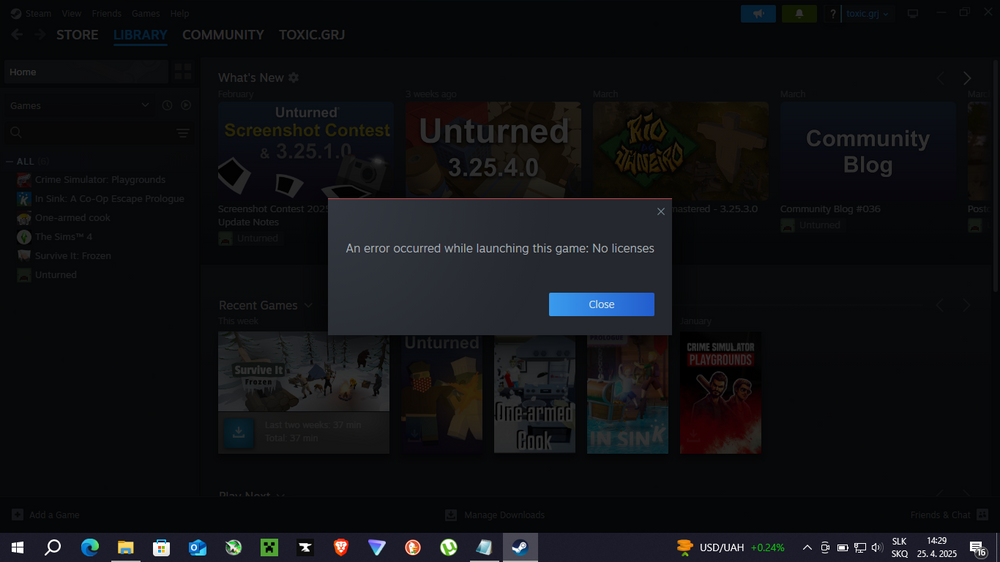Open the COMMUNITY tab
This screenshot has width=1000, height=562.
(x=223, y=35)
